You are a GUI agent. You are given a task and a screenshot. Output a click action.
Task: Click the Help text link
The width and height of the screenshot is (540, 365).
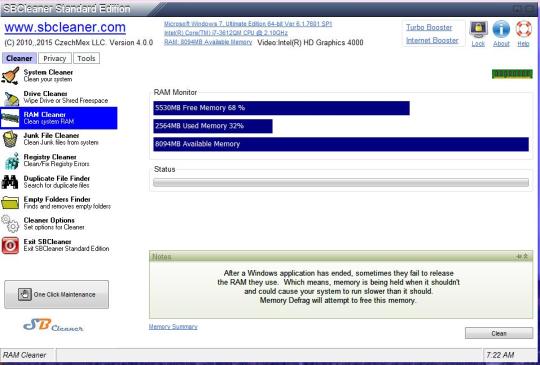[523, 44]
